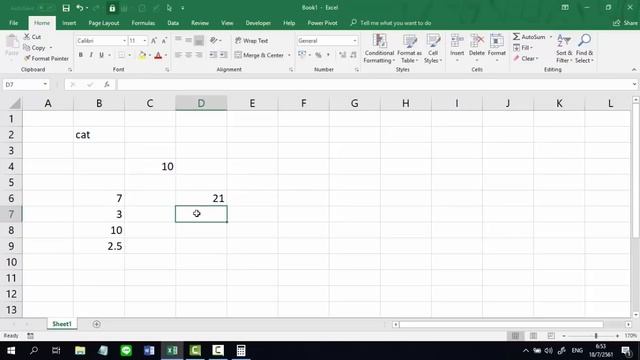Decrease font size with the smaller A icon

point(164,41)
